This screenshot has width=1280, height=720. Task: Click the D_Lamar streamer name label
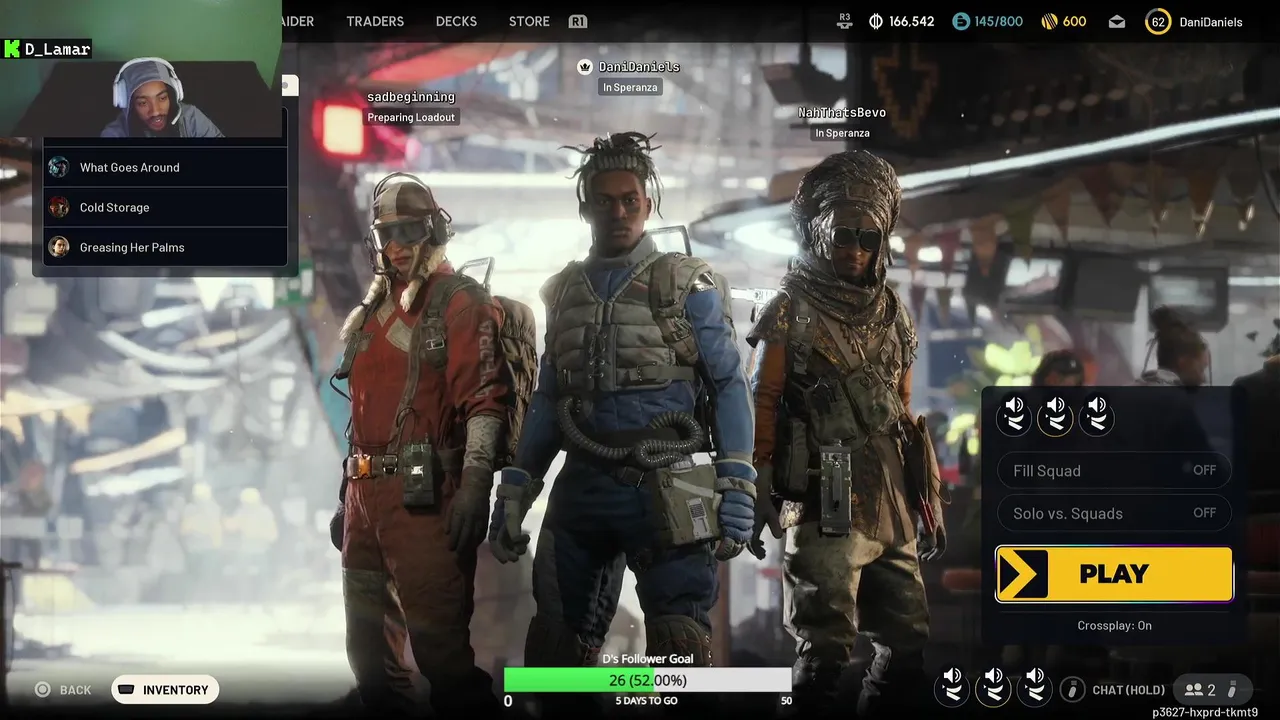click(58, 49)
